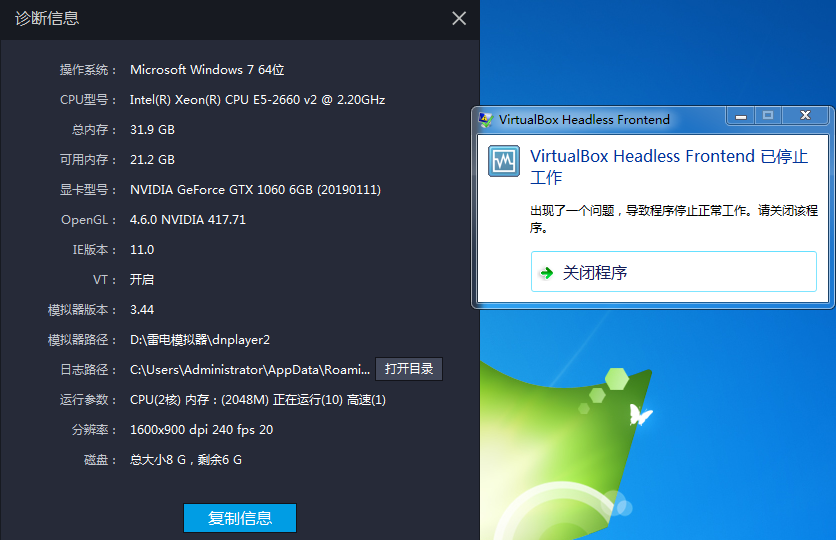Close the VirtualBox Headless Frontend dialog window

pos(805,116)
